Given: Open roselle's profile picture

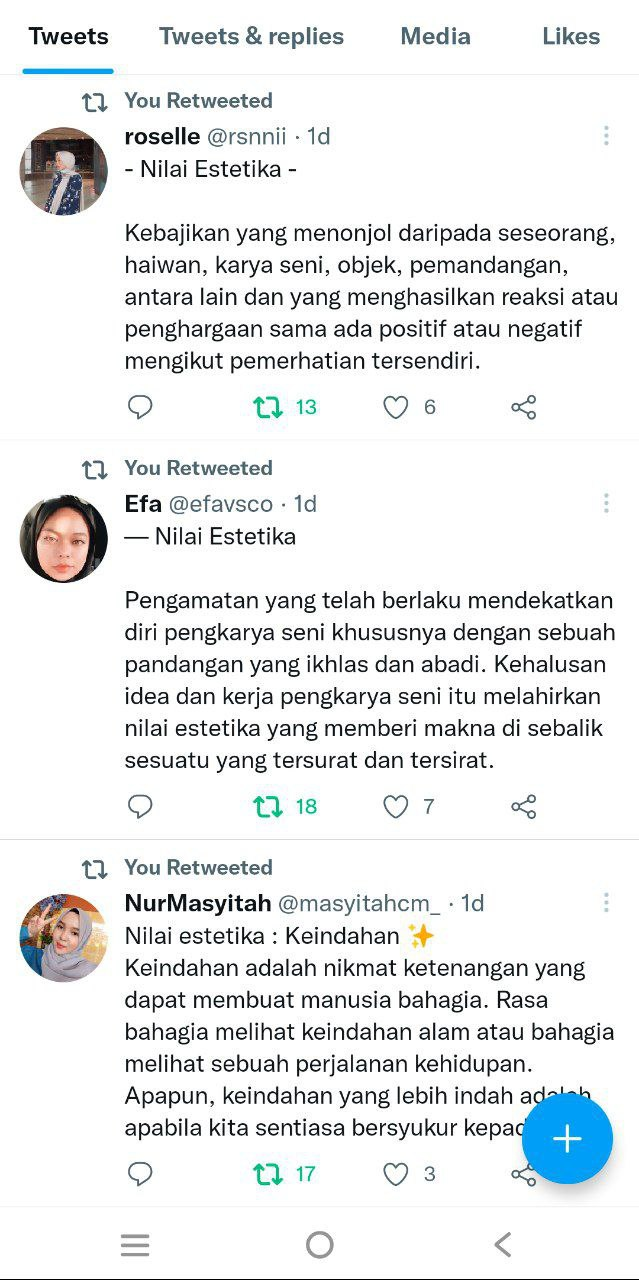Looking at the screenshot, I should [64, 171].
